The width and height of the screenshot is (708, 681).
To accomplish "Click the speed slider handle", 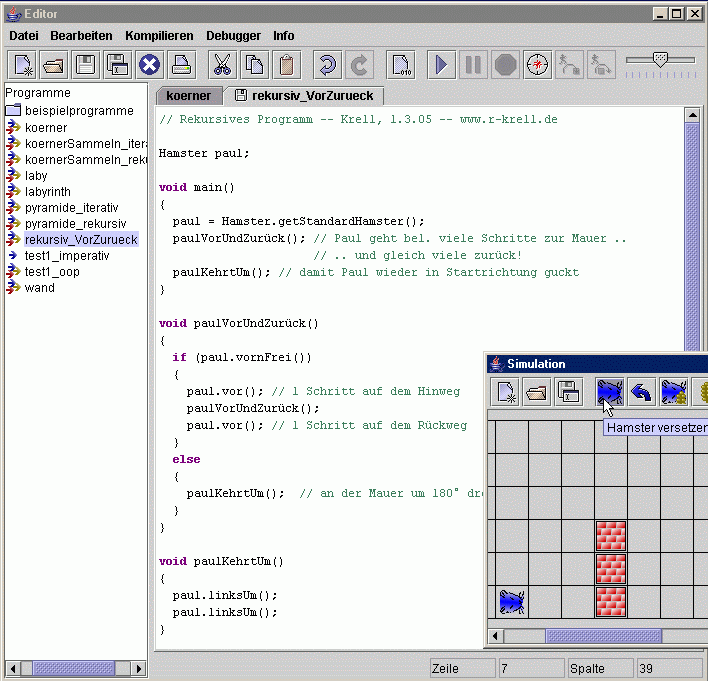I will coord(659,60).
